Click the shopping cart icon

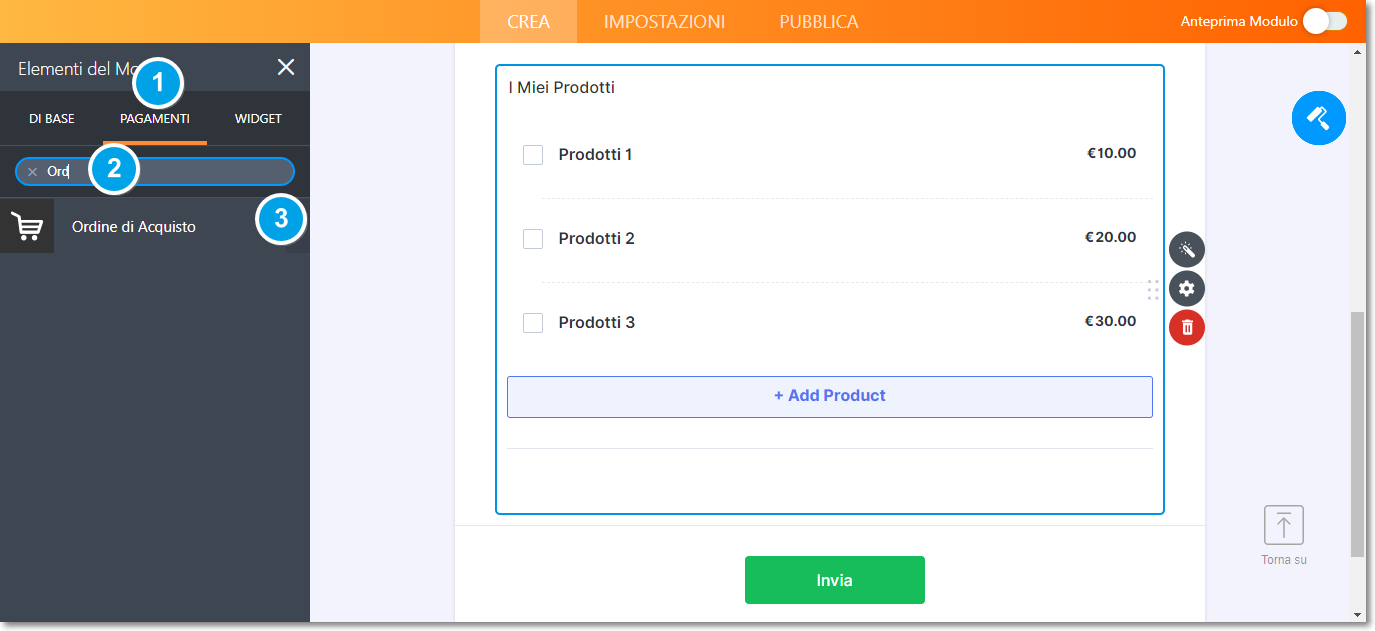tap(27, 227)
